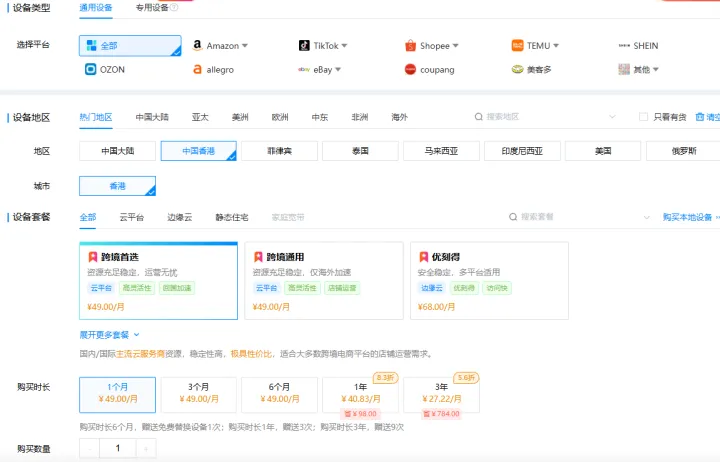
Task: Select the 全部 platform tile
Action: [130, 45]
